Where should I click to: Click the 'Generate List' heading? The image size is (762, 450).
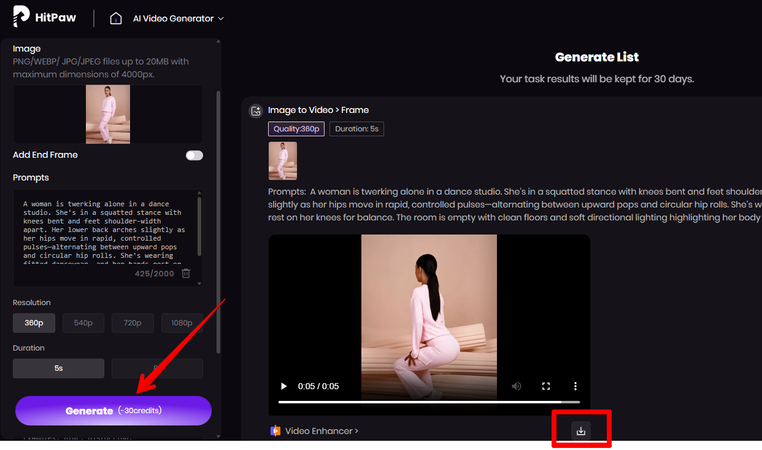[x=597, y=57]
